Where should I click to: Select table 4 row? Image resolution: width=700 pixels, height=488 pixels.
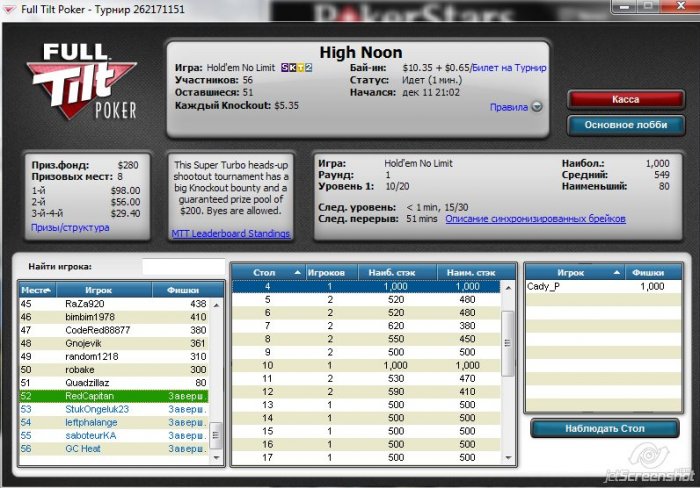pyautogui.click(x=366, y=287)
